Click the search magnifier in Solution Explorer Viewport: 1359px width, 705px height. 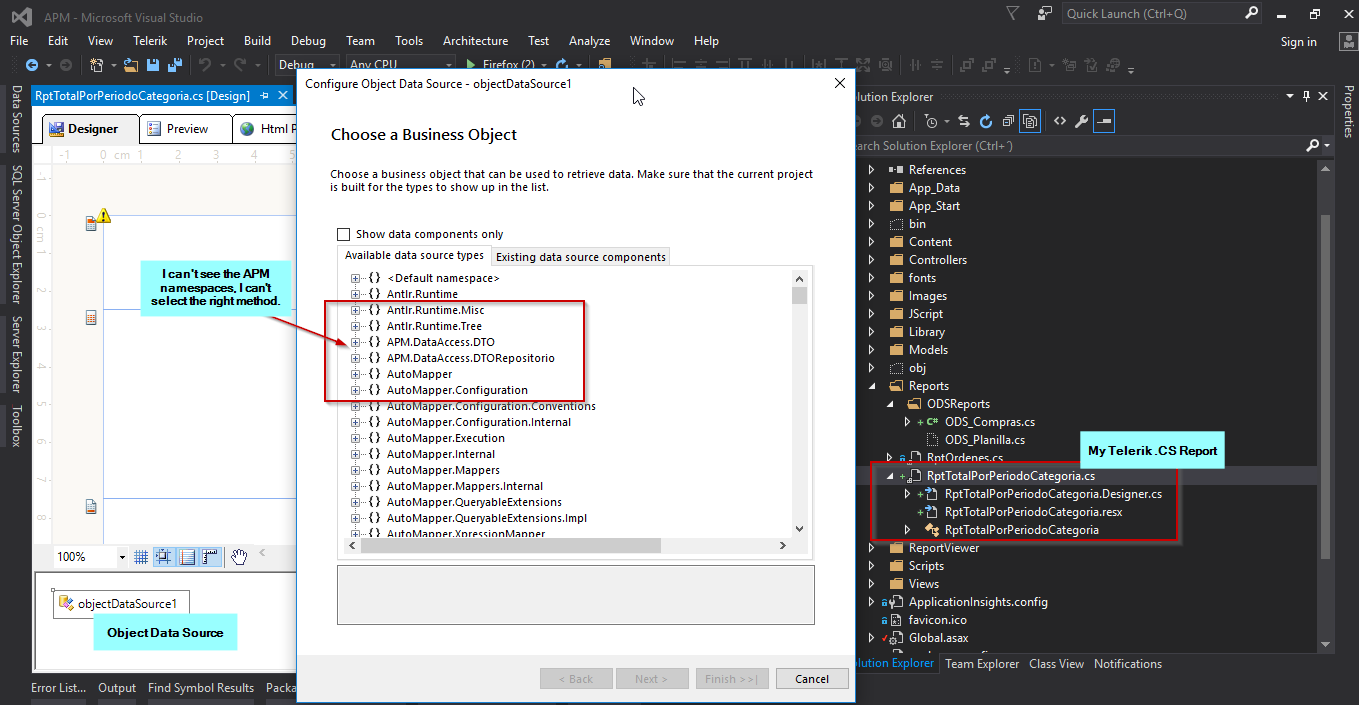point(1312,145)
